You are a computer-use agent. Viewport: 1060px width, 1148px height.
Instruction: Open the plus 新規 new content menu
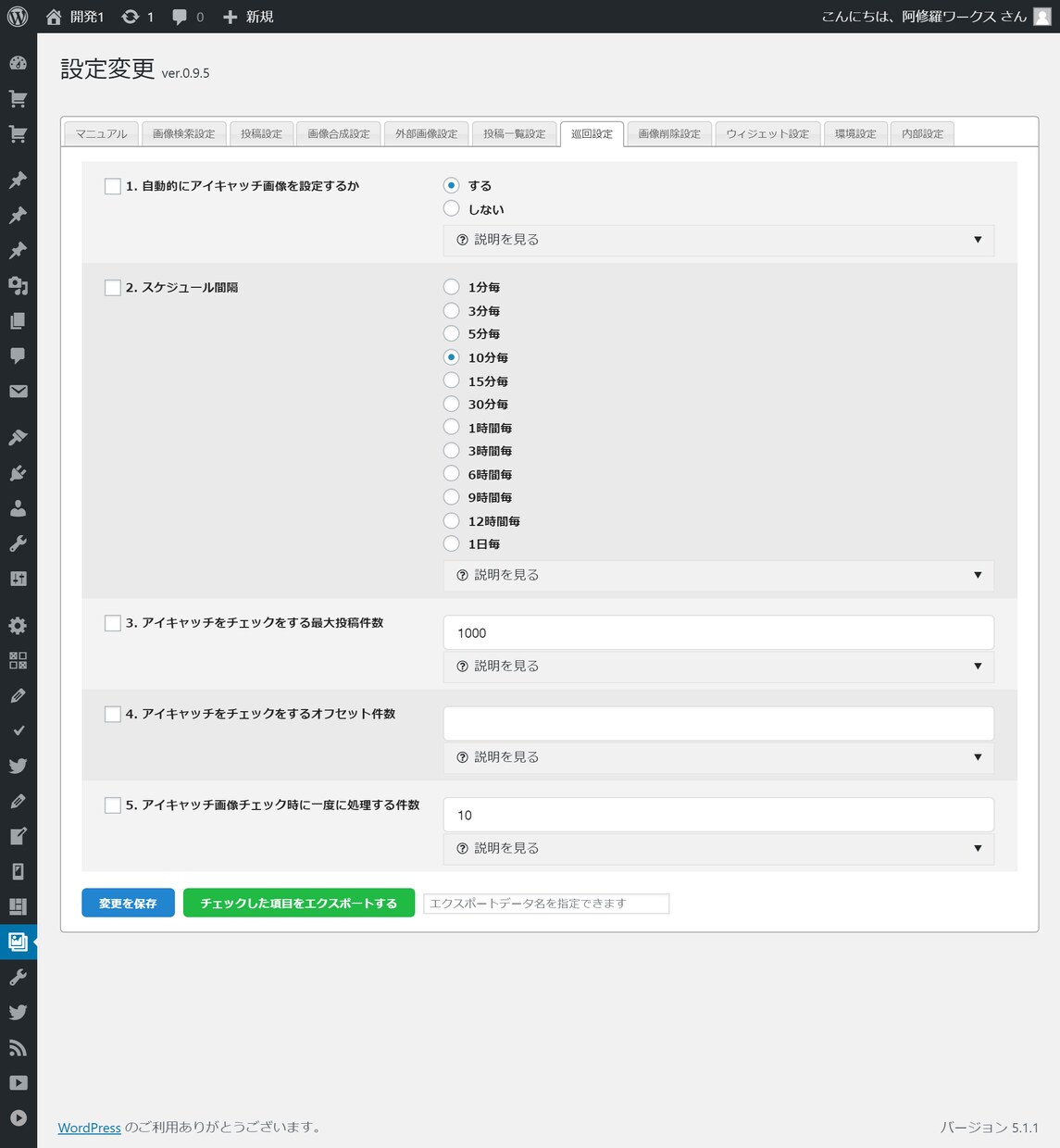coord(248,17)
